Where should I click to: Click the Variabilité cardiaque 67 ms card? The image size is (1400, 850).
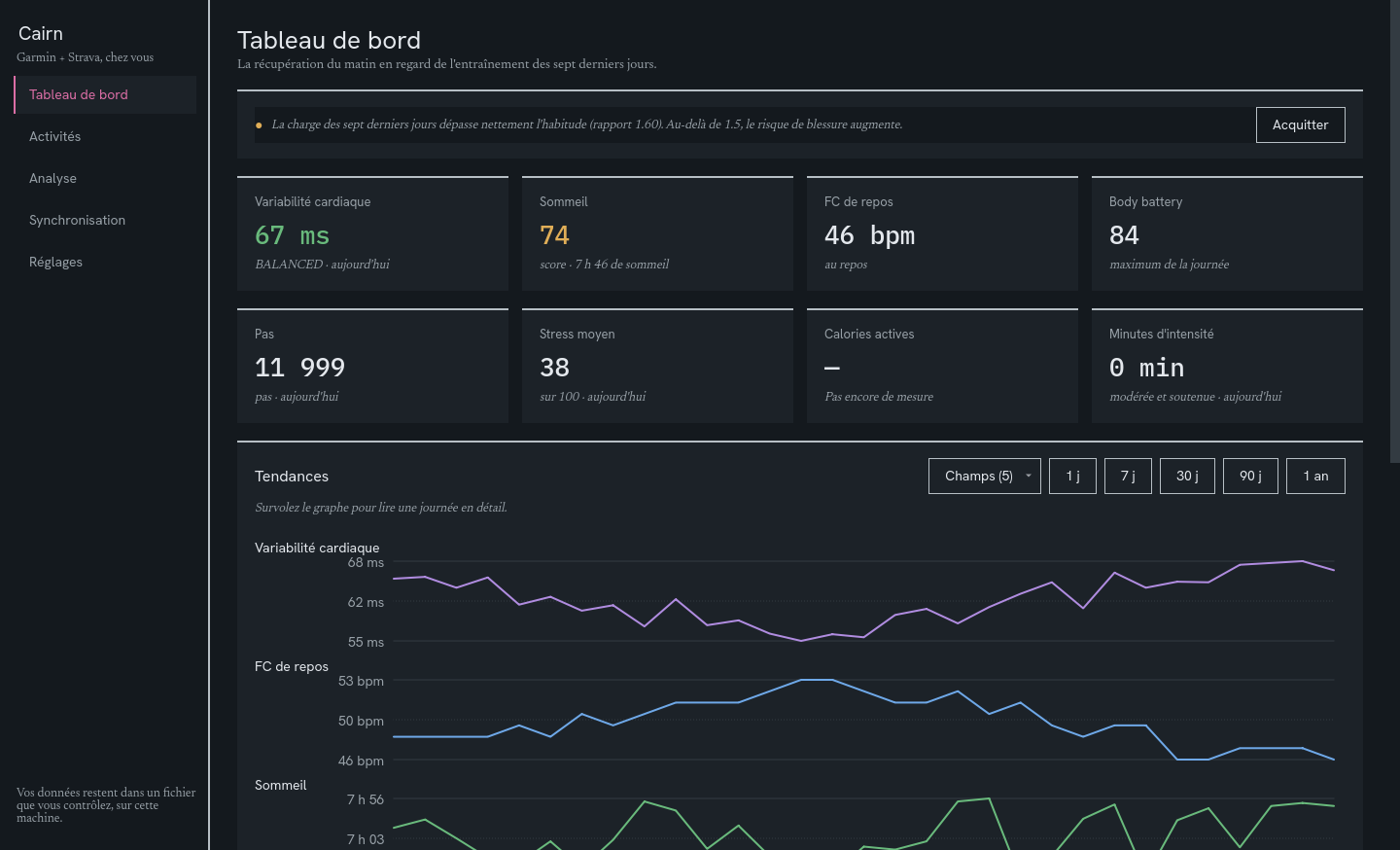372,233
